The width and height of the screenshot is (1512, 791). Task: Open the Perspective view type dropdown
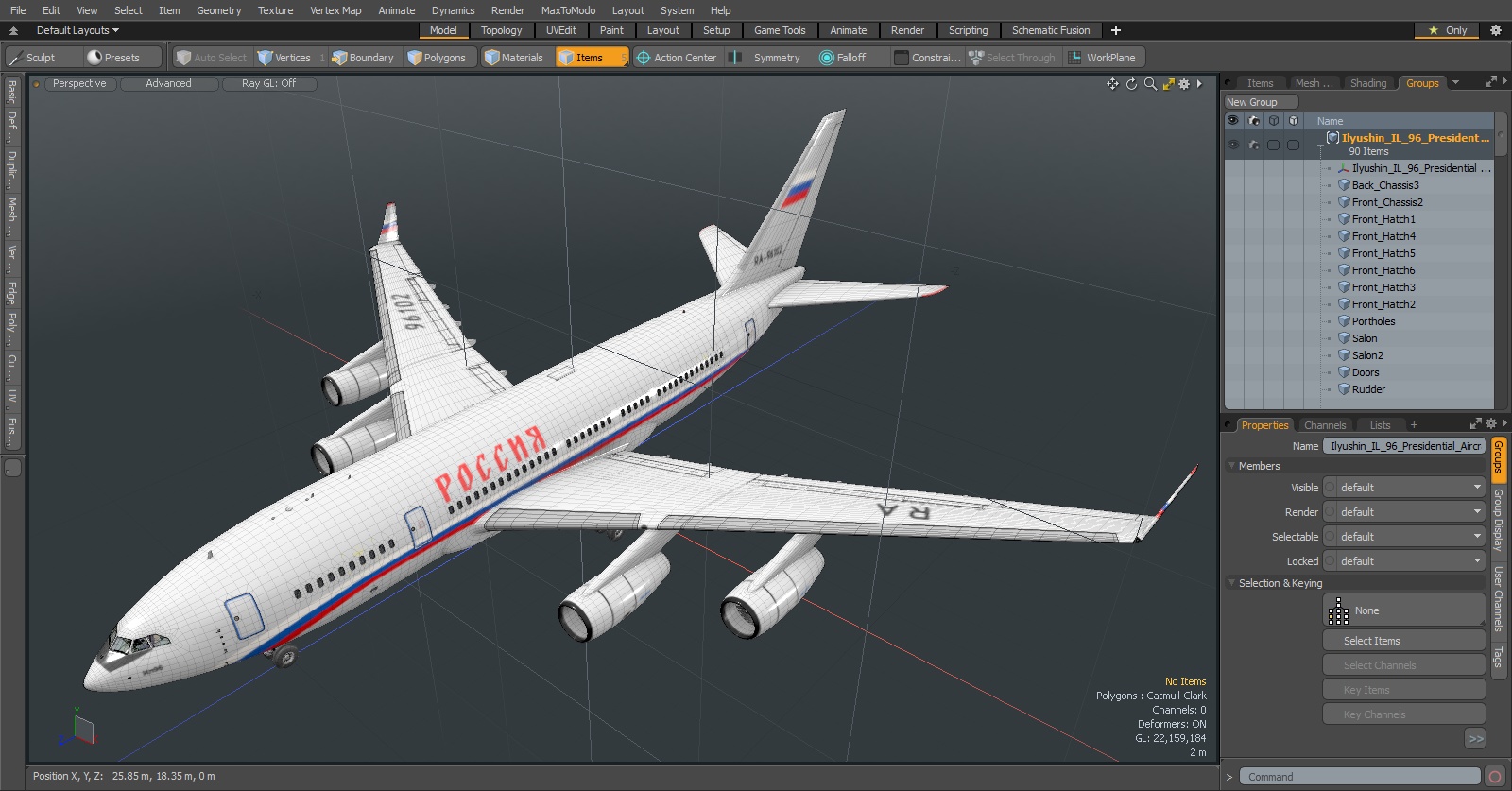click(79, 84)
